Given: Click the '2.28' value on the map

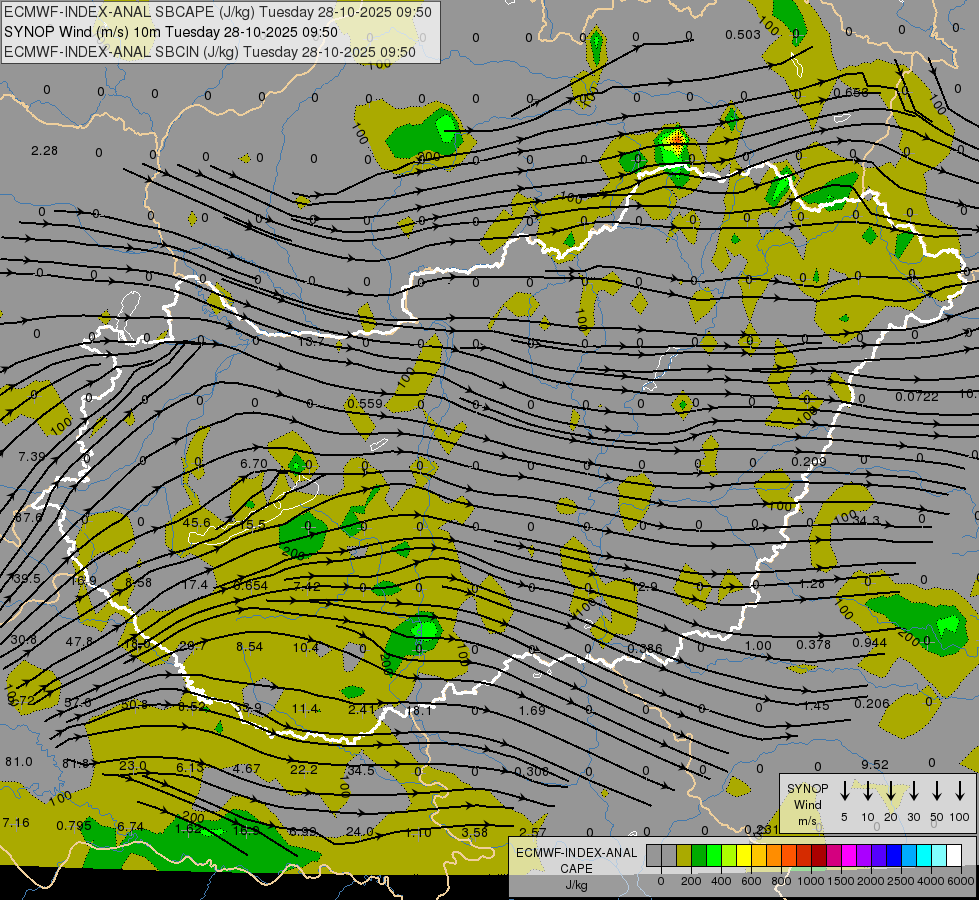Looking at the screenshot, I should point(44,151).
